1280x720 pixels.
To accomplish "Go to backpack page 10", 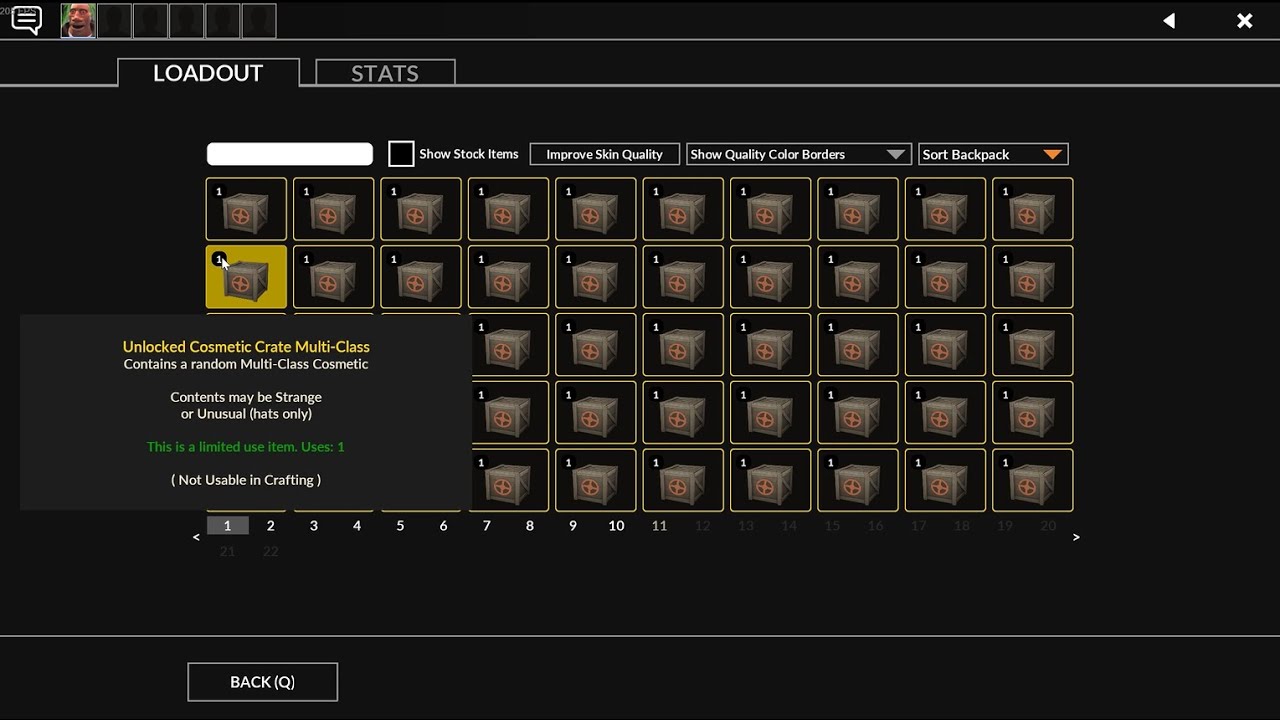I will tap(616, 525).
